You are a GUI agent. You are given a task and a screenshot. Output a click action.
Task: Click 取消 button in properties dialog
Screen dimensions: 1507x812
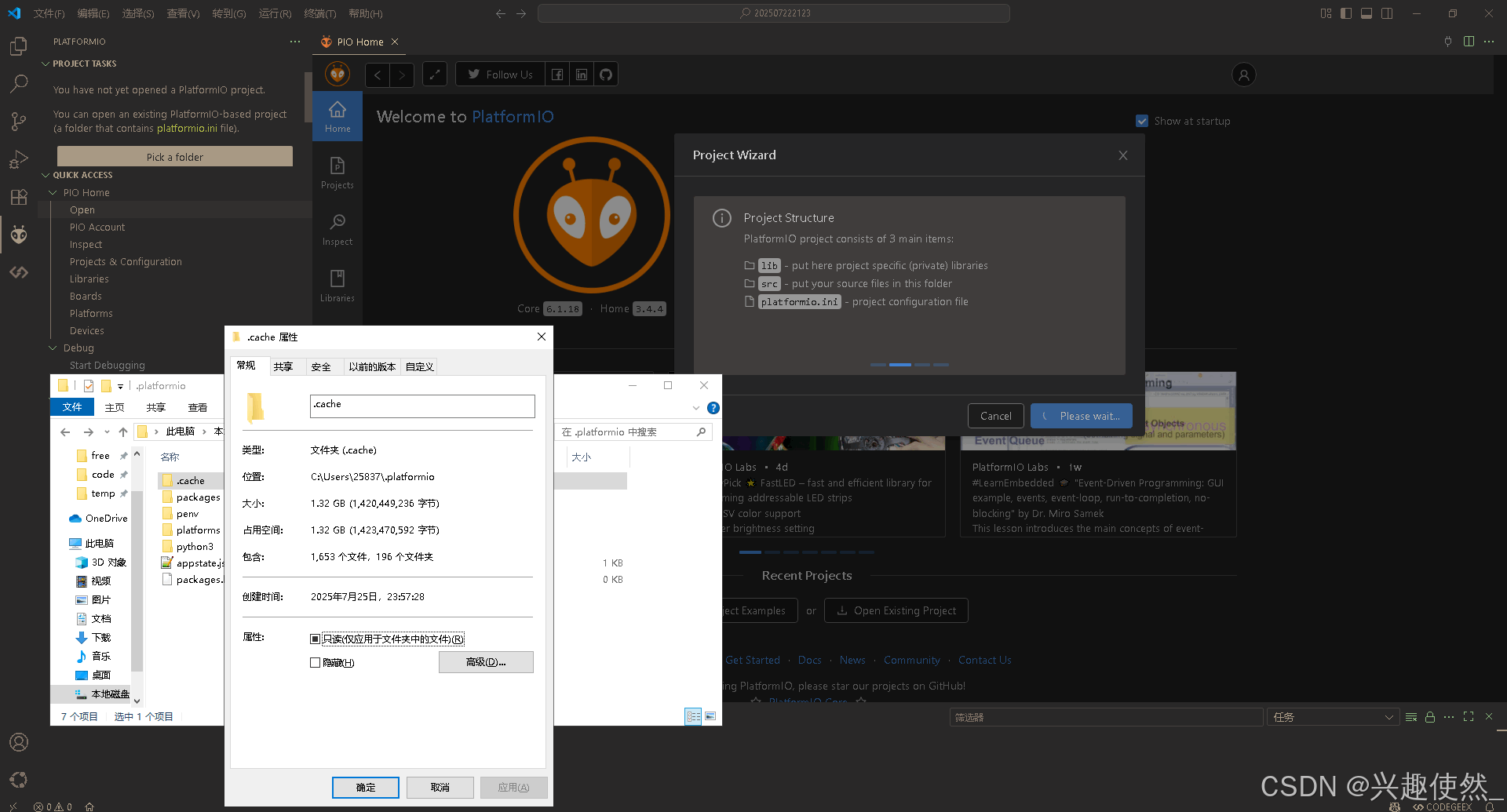click(x=440, y=788)
